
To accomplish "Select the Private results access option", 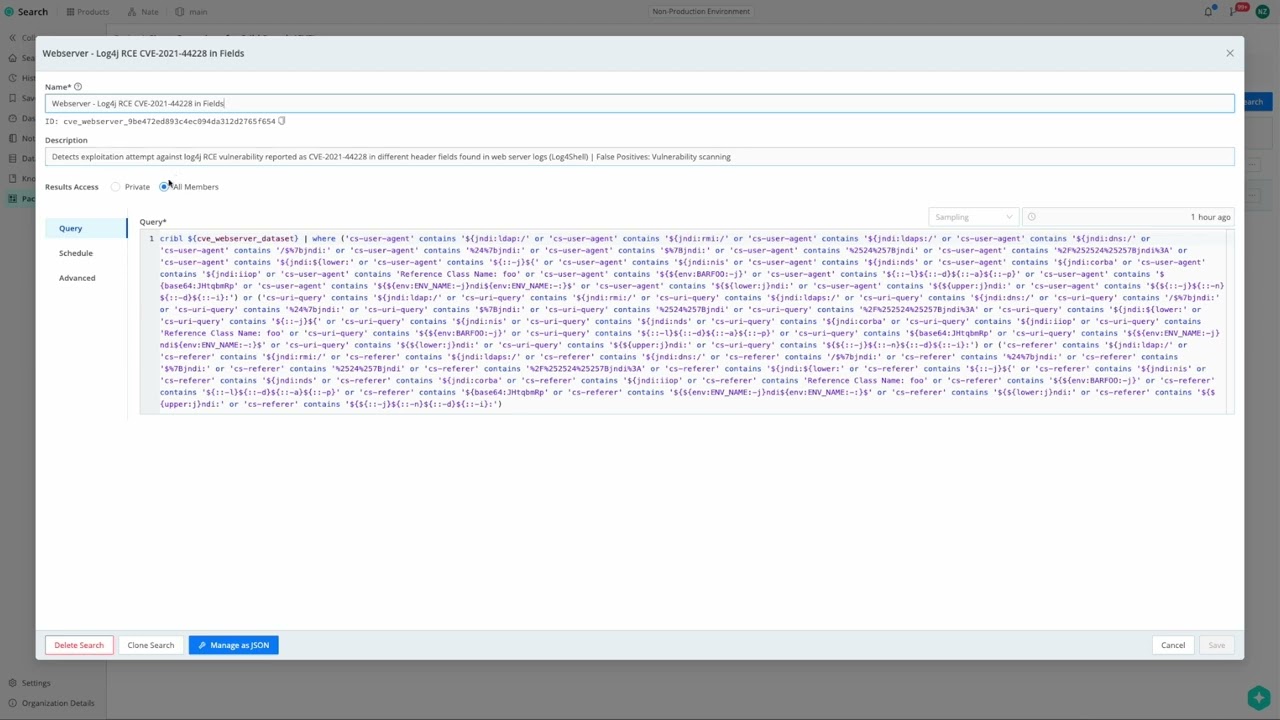I will (x=116, y=187).
